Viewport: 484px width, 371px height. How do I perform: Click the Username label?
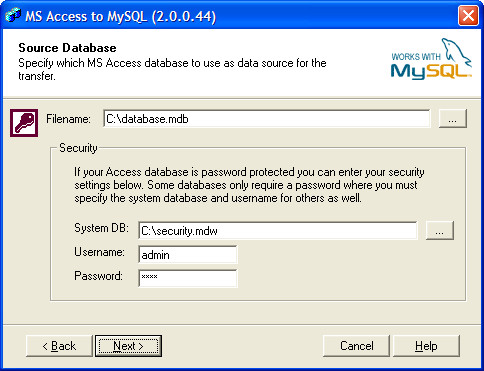pyautogui.click(x=99, y=252)
